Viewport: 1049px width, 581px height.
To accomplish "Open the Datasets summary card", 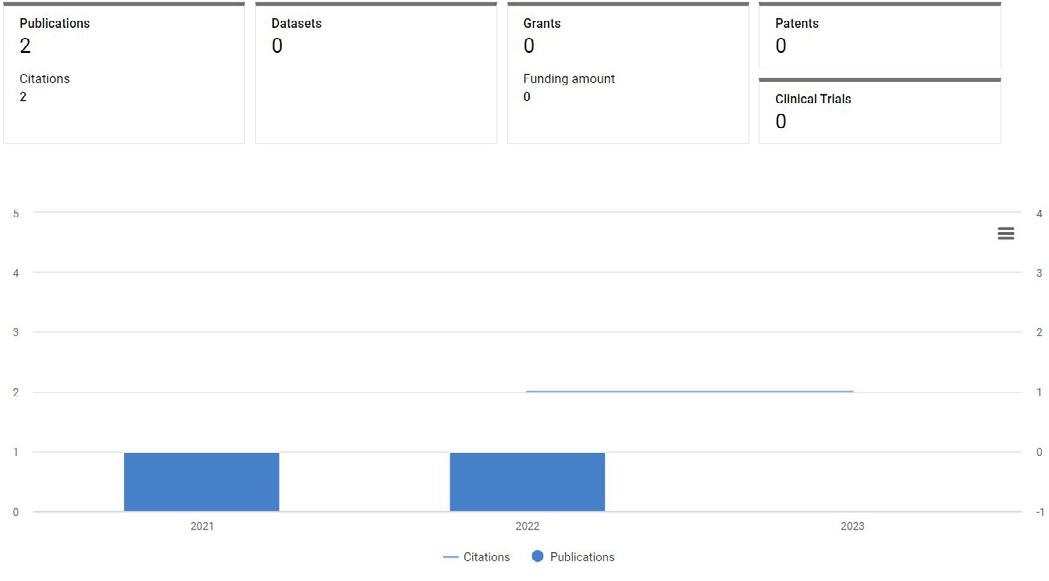I will [376, 72].
